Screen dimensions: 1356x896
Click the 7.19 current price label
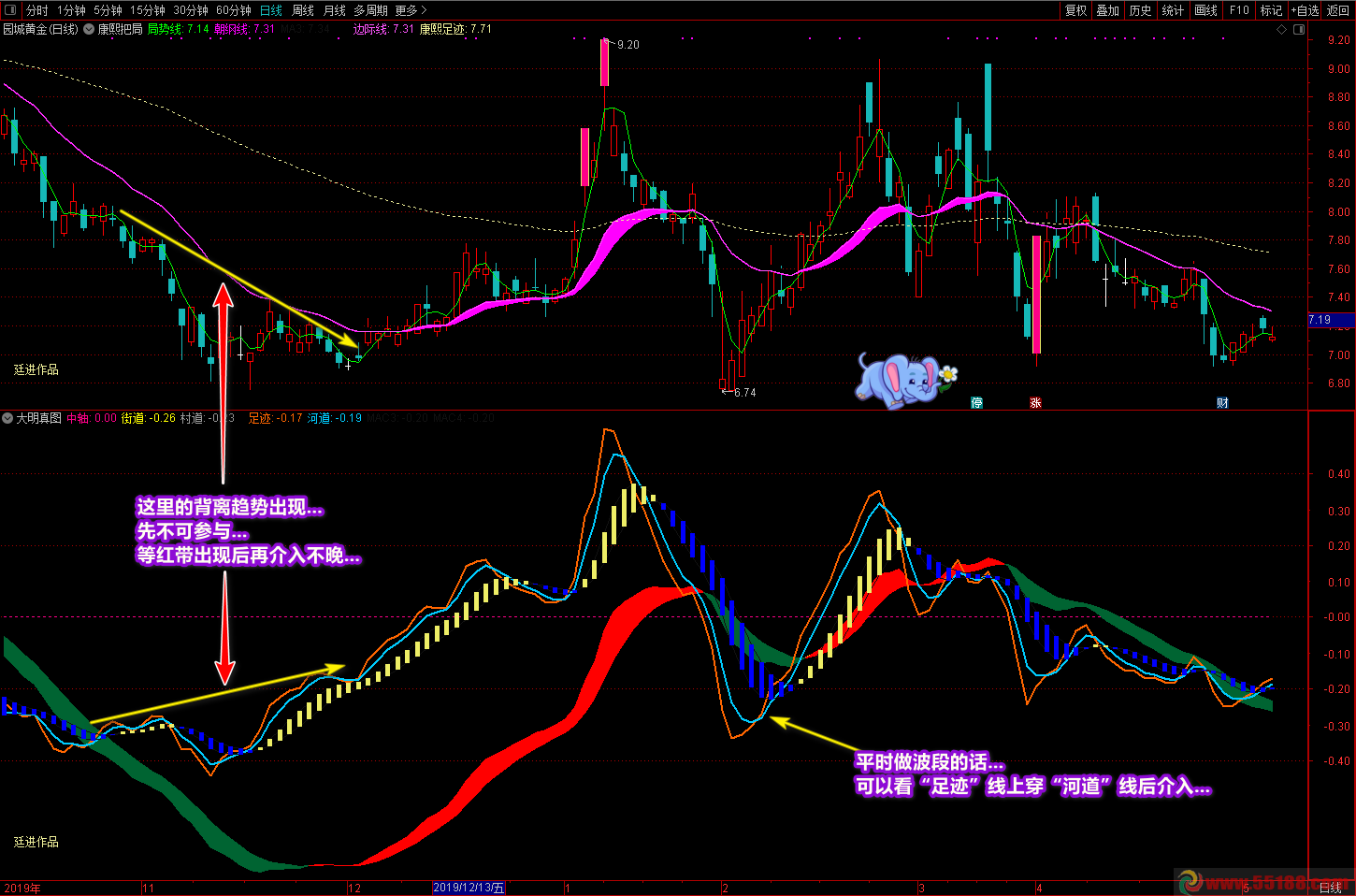[1320, 320]
